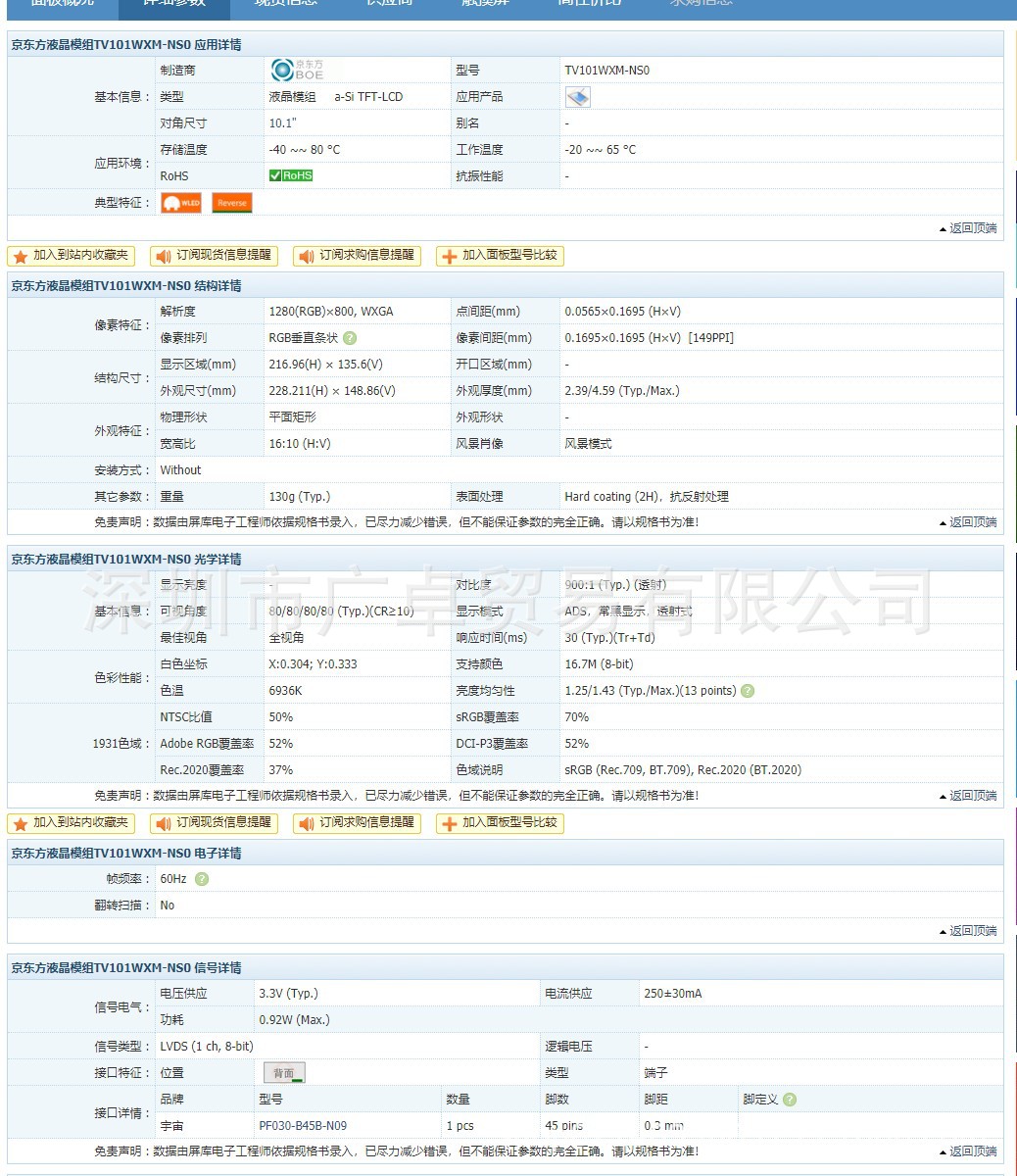Click 订阅现货信息提醒 above the 结构详情 section
1017x1176 pixels.
(214, 256)
